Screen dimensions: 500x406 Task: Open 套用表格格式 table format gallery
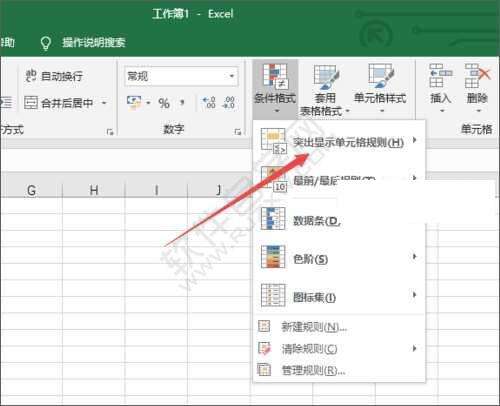point(325,77)
